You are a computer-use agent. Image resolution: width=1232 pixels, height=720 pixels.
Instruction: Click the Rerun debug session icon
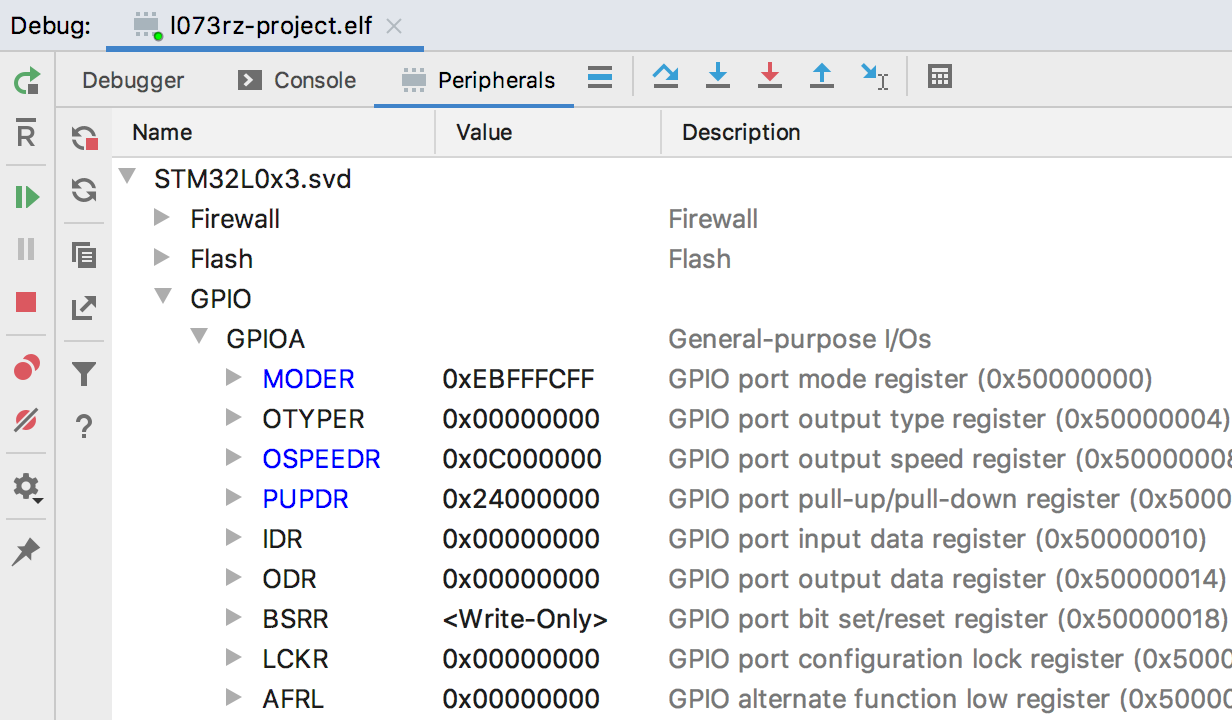pyautogui.click(x=27, y=81)
